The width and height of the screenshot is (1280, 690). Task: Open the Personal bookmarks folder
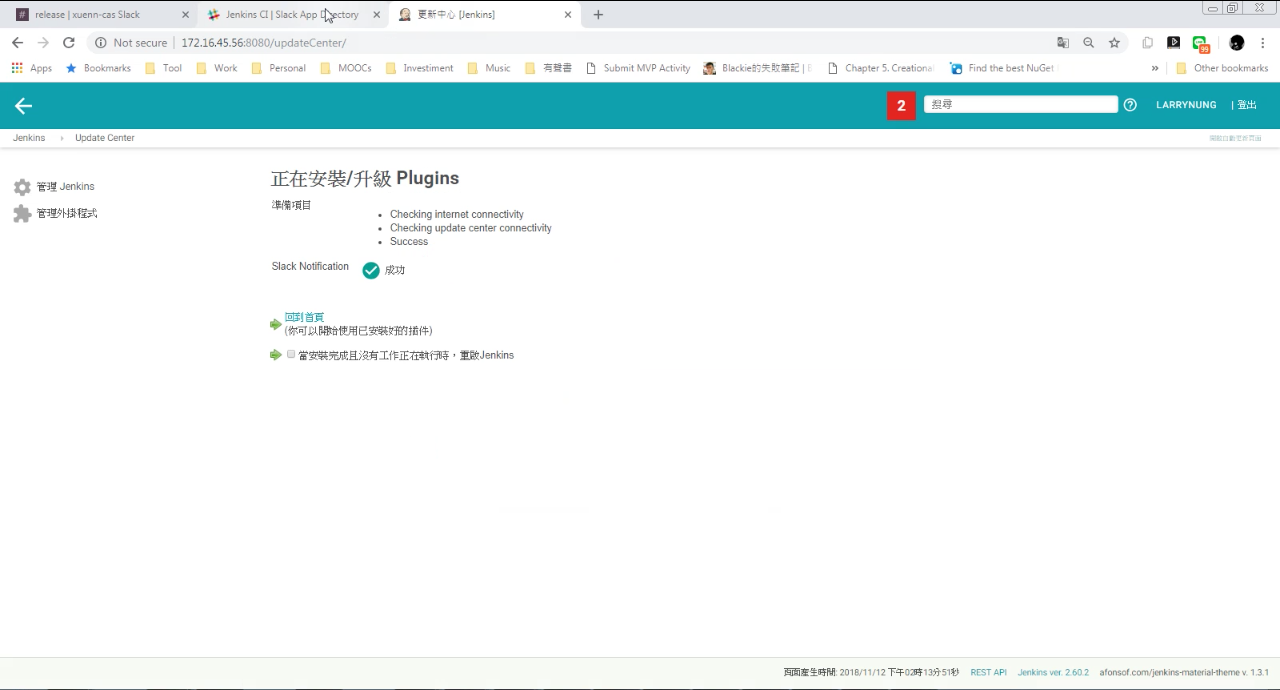pos(279,68)
